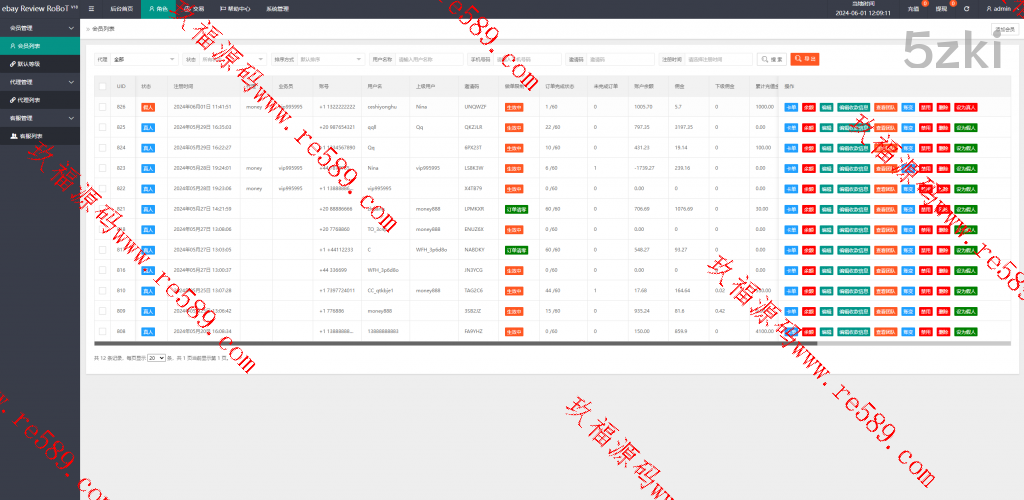The height and width of the screenshot is (500, 1024).
Task: Switch to the 系统管理 top tab
Action: coord(277,8)
